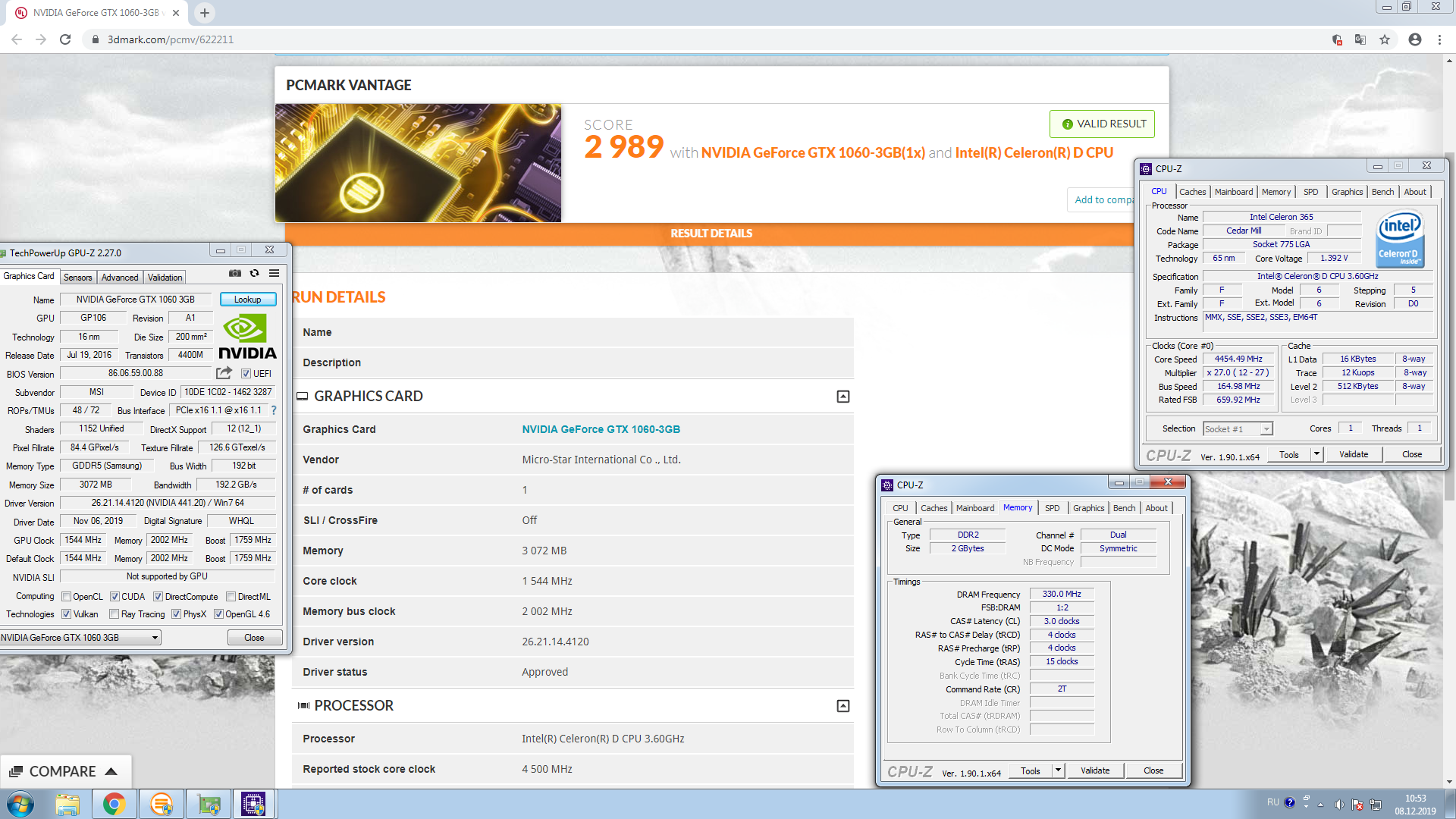The width and height of the screenshot is (1456, 819).
Task: Toggle the OpenCL checkbox
Action: coord(67,597)
